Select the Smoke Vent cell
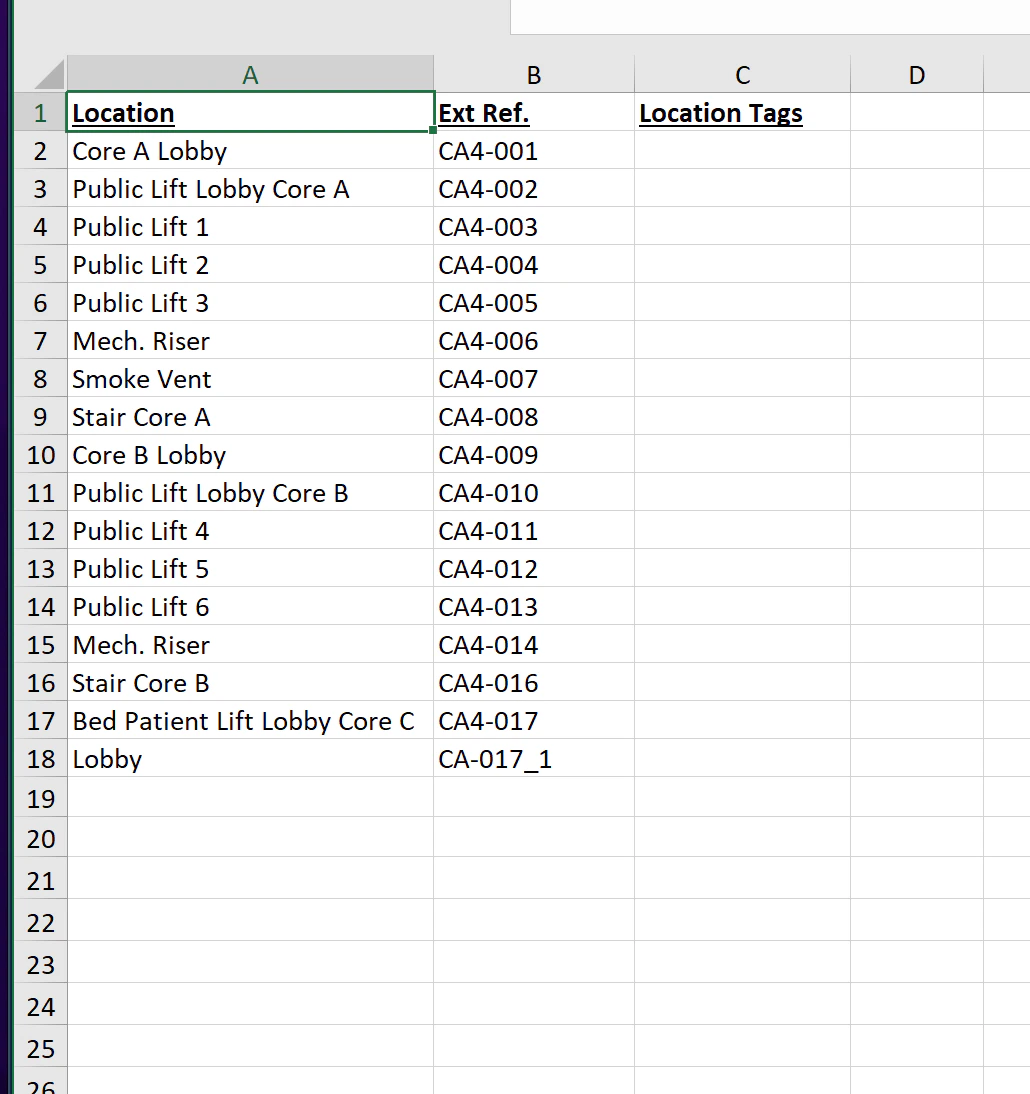1030x1094 pixels. click(251, 378)
